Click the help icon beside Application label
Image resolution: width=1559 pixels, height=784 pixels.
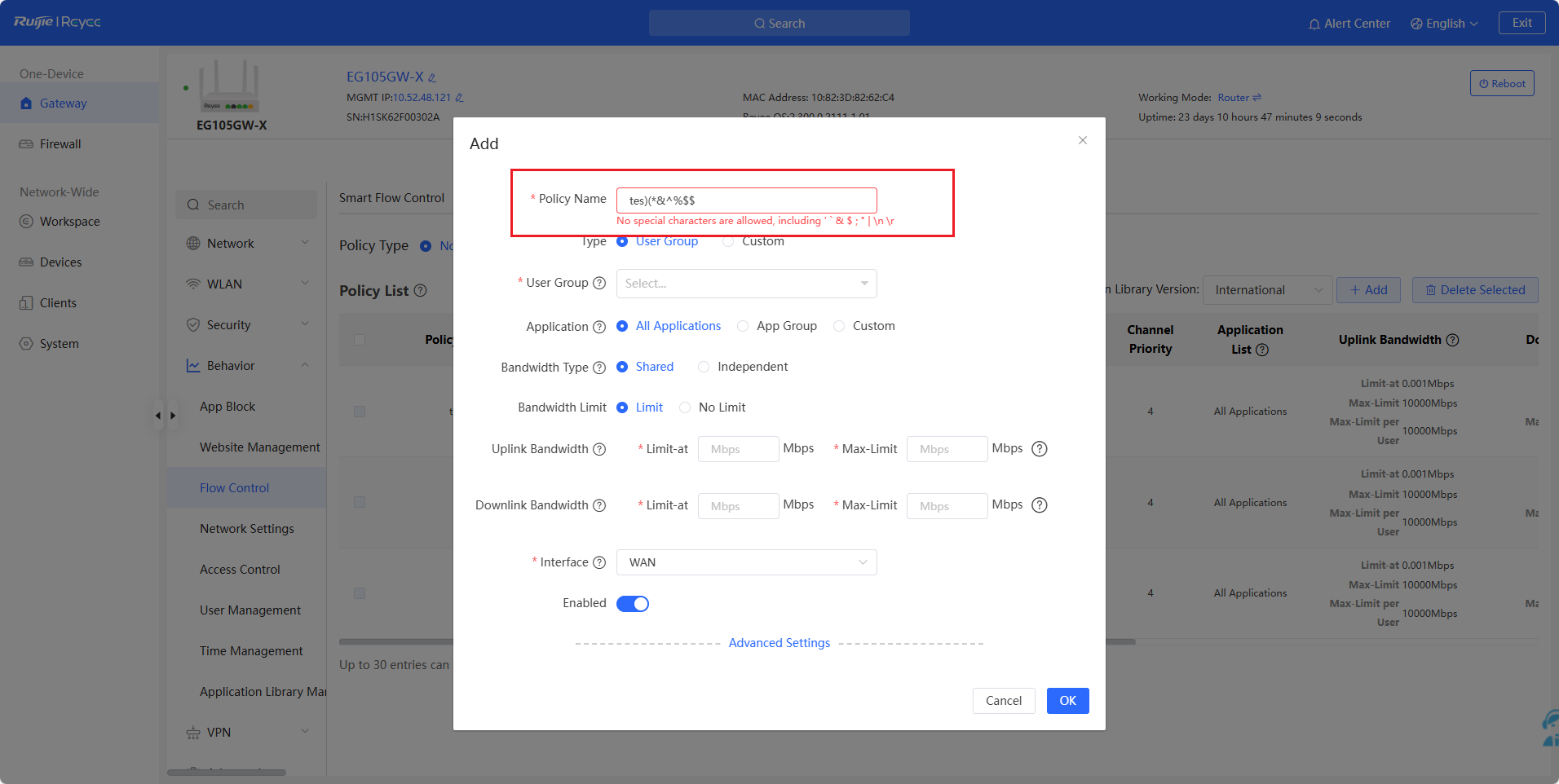(x=599, y=327)
